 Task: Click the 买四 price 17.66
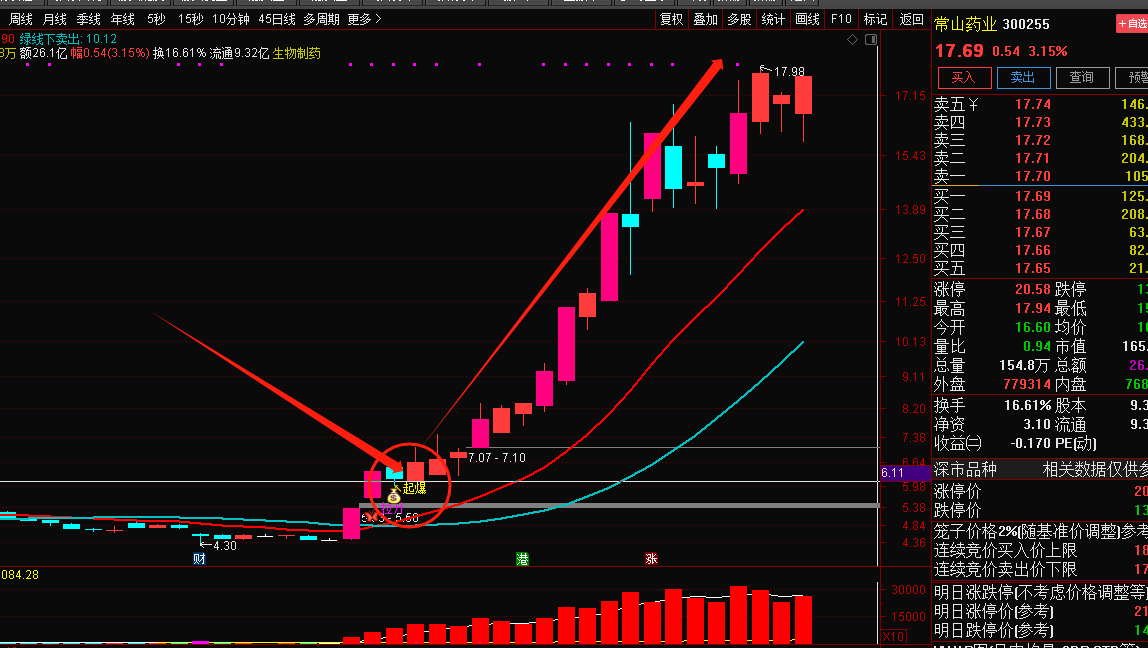pos(1032,250)
